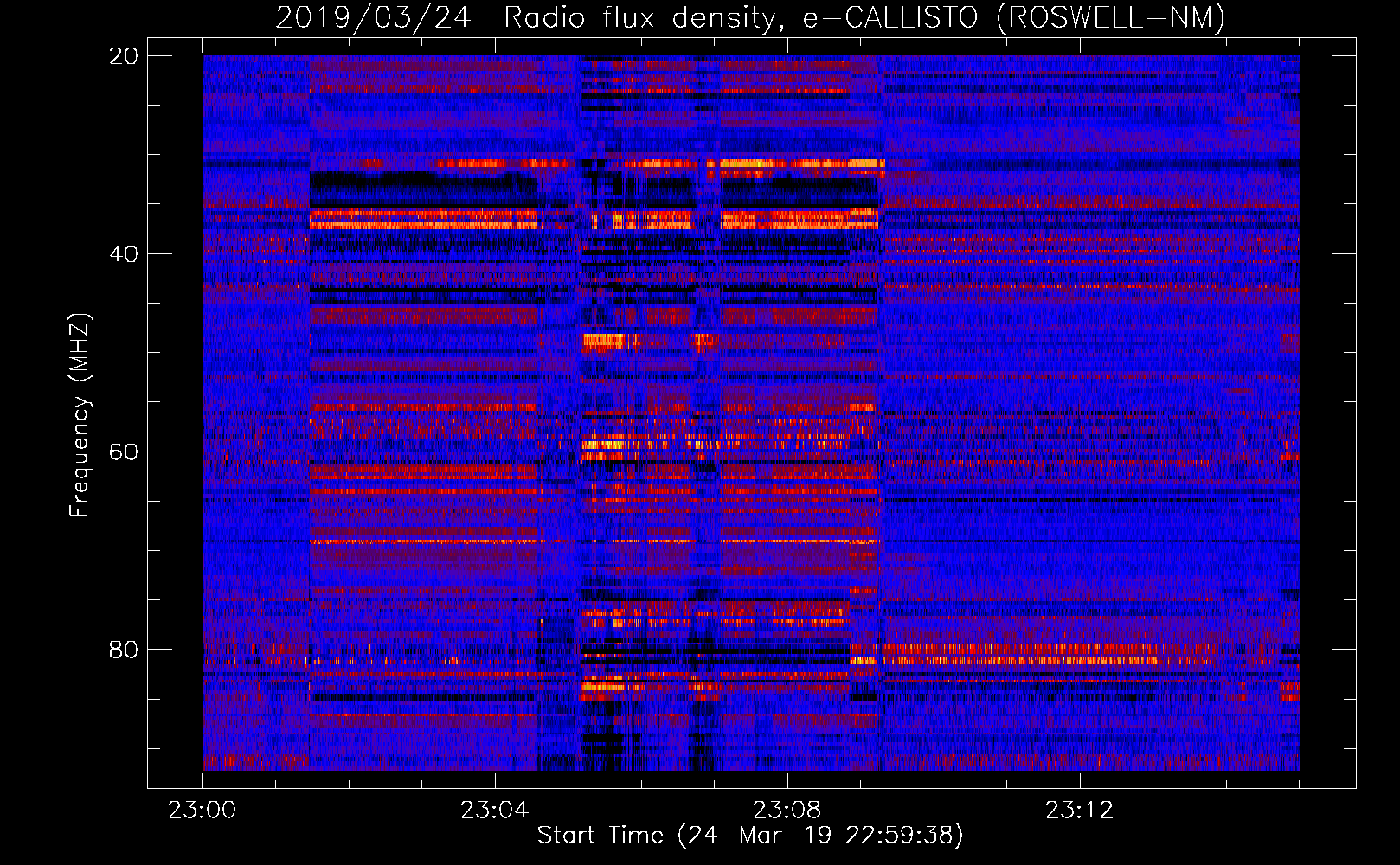Select the "40" frequency tick label
Screen dimensions: 1400x865
point(124,254)
